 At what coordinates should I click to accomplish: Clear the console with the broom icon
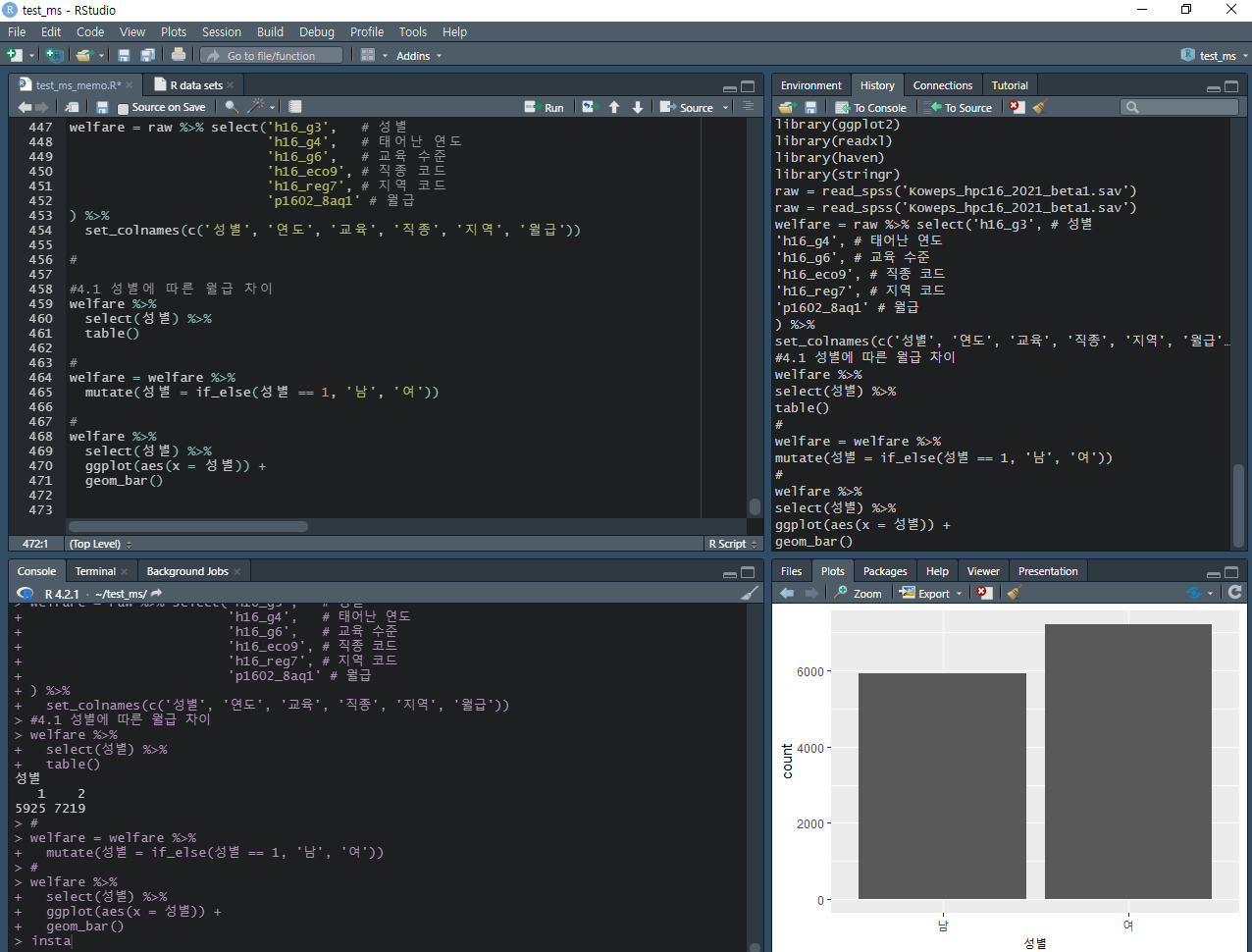pyautogui.click(x=750, y=593)
